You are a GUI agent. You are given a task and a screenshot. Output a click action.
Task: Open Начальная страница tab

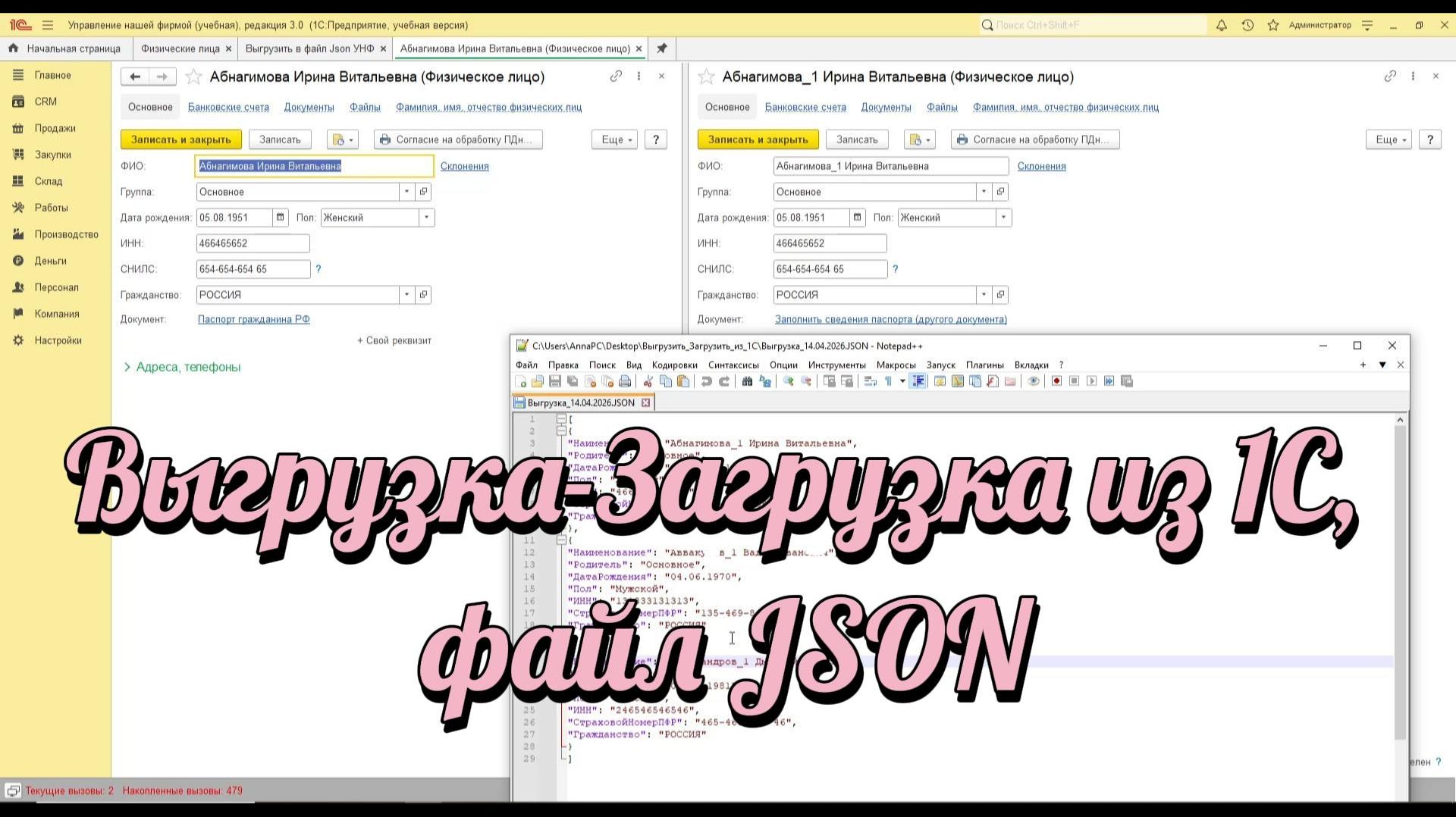coord(65,49)
